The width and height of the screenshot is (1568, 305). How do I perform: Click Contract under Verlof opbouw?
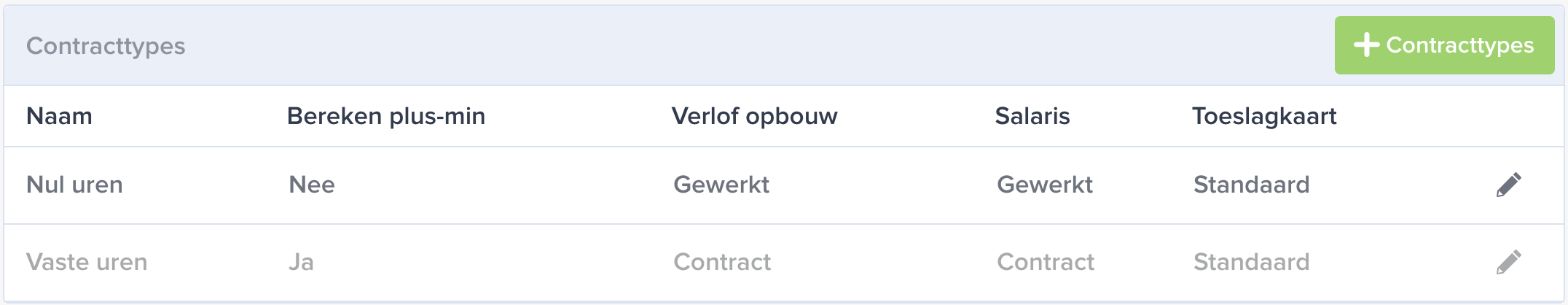(722, 262)
